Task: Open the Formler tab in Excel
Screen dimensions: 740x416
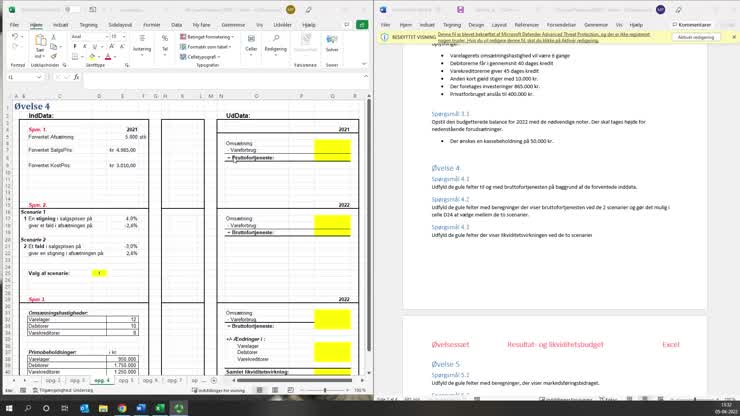Action: [x=151, y=25]
